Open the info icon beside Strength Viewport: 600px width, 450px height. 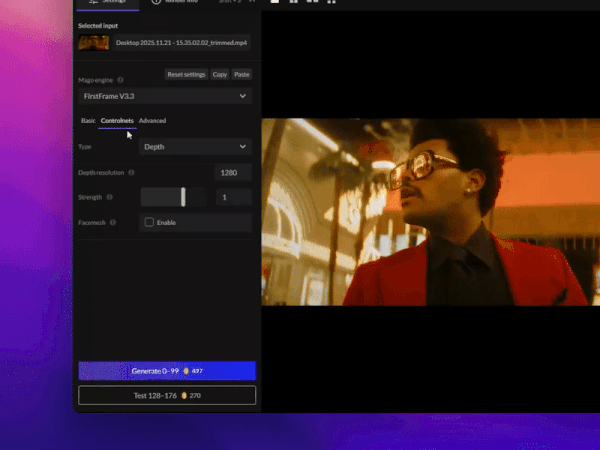tap(109, 197)
